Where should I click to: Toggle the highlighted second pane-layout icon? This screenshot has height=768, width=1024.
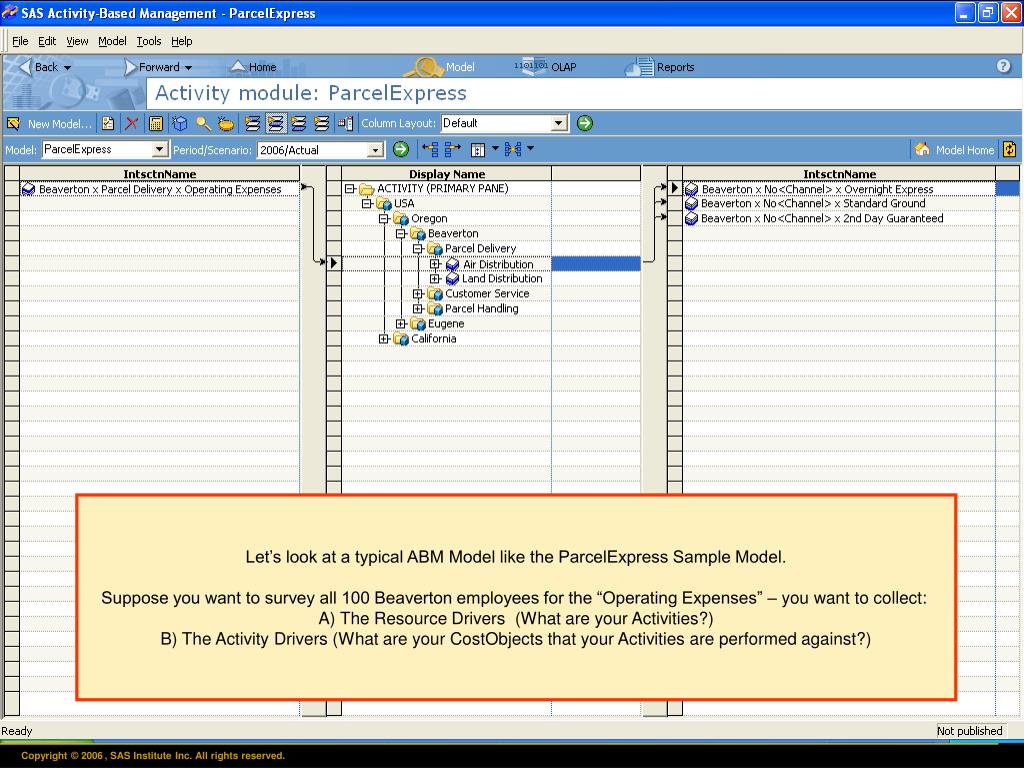[x=276, y=123]
